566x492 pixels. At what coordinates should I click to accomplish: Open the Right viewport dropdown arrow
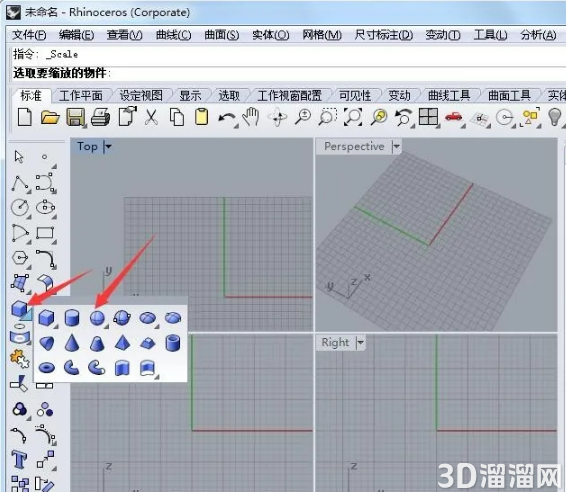[x=360, y=342]
